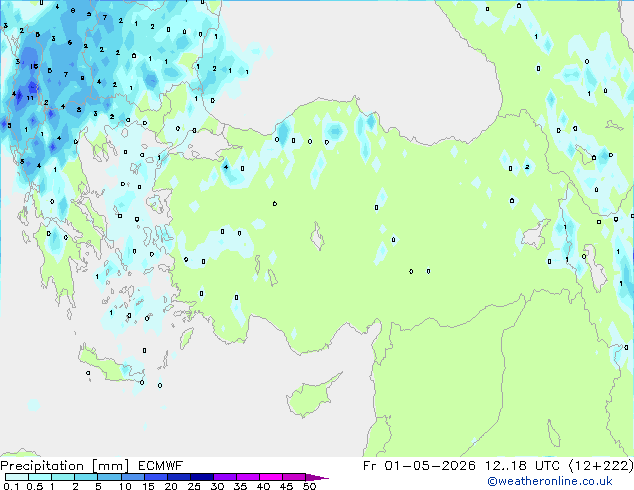634x490 pixels.
Task: Click the 45–50 mm legend color swatch
Action: click(294, 477)
